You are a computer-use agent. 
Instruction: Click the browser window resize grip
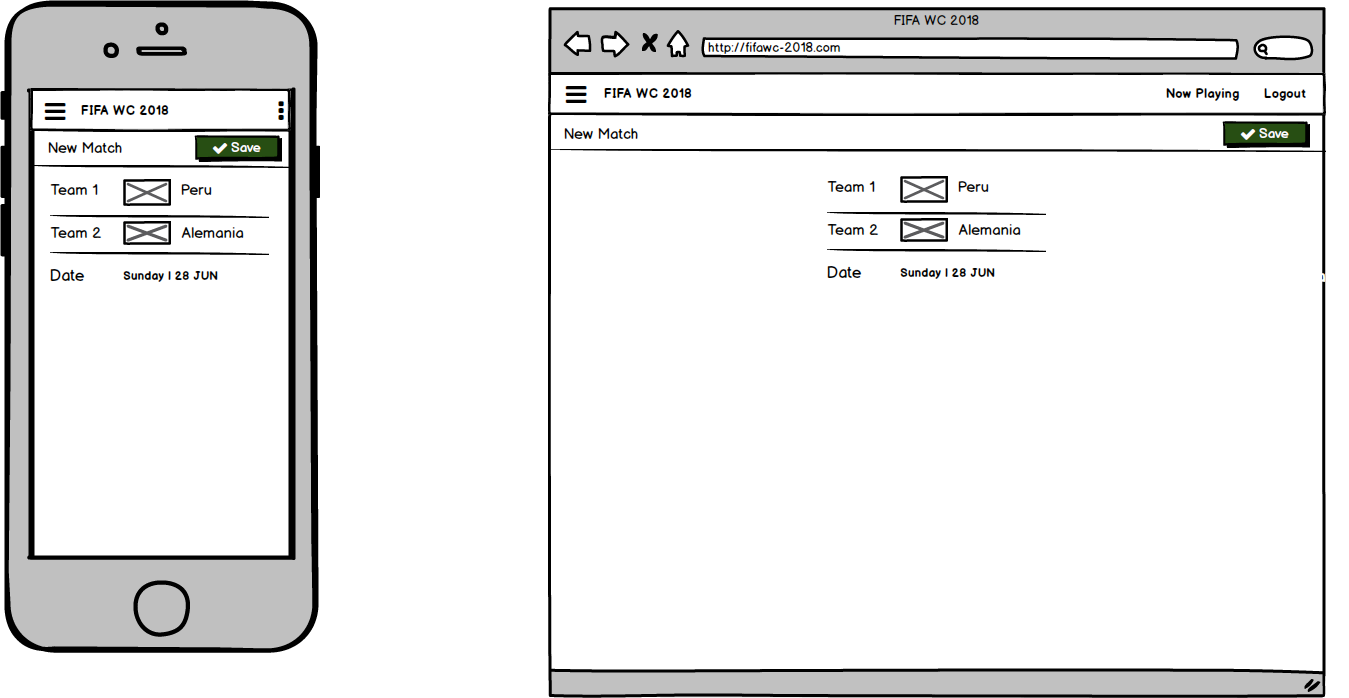pyautogui.click(x=1312, y=685)
